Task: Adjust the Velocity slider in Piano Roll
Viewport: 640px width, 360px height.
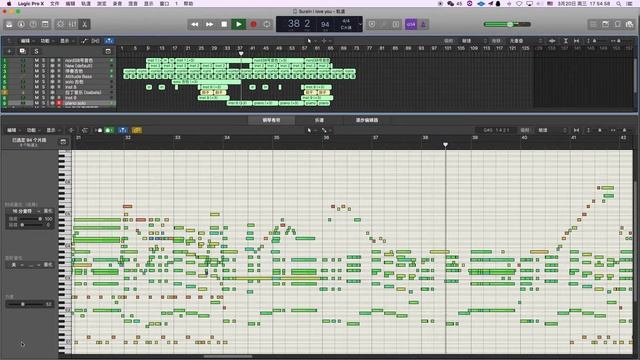Action: pyautogui.click(x=26, y=304)
